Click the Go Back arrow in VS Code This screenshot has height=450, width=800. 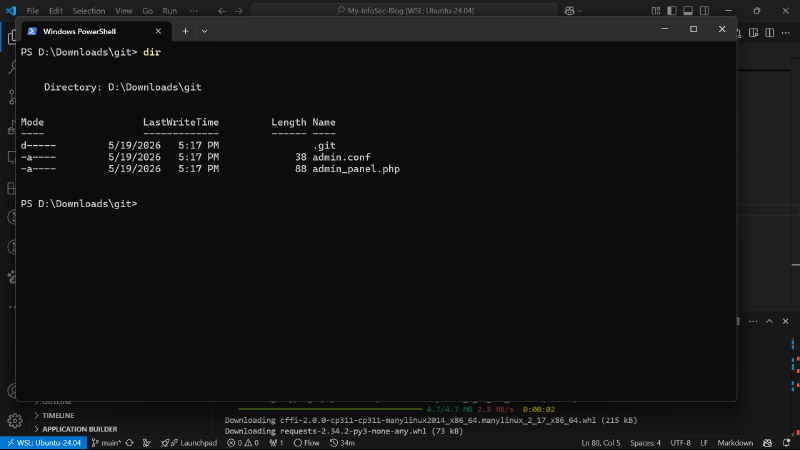(222, 11)
